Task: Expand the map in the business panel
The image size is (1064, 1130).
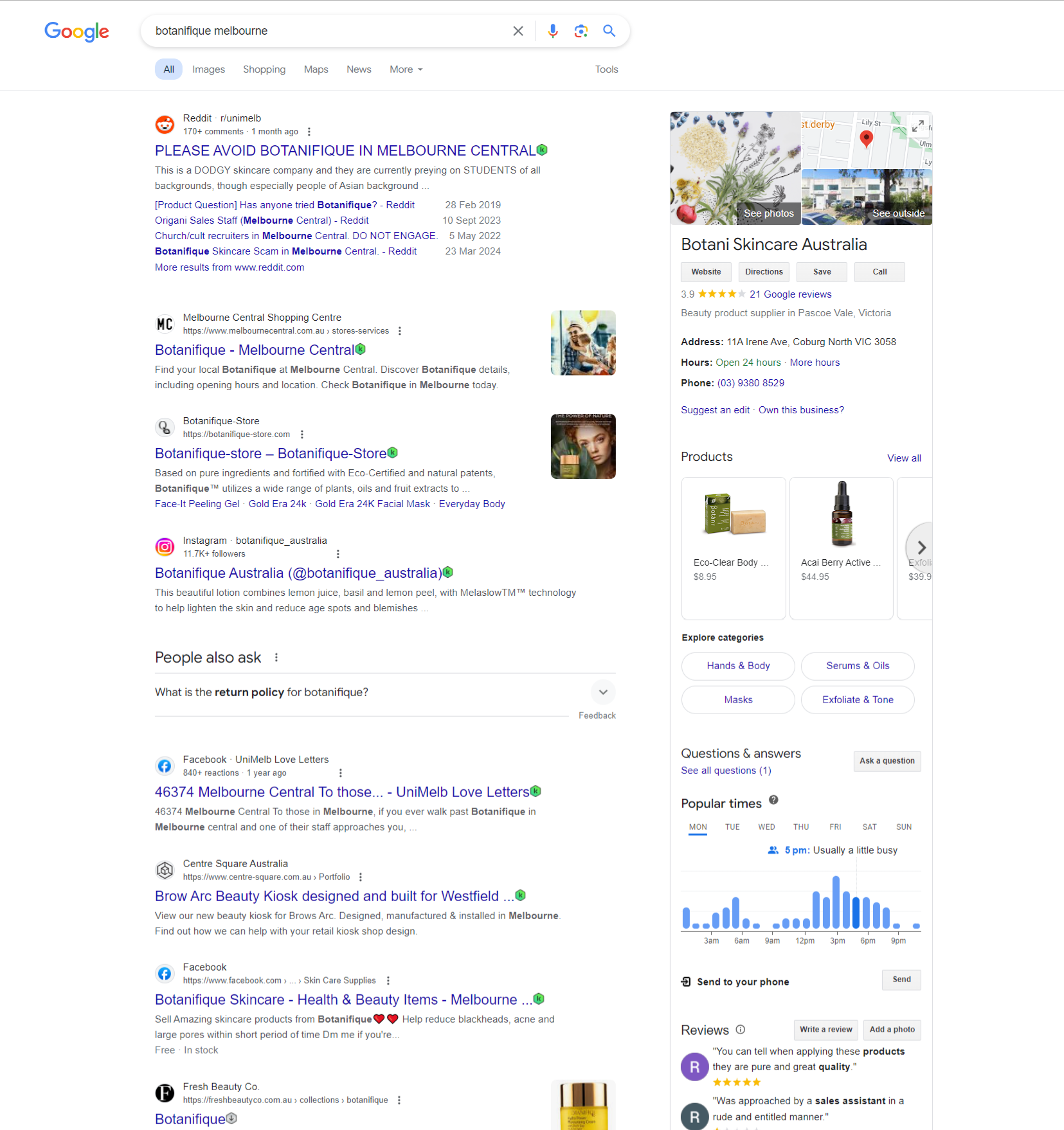Action: tap(918, 125)
